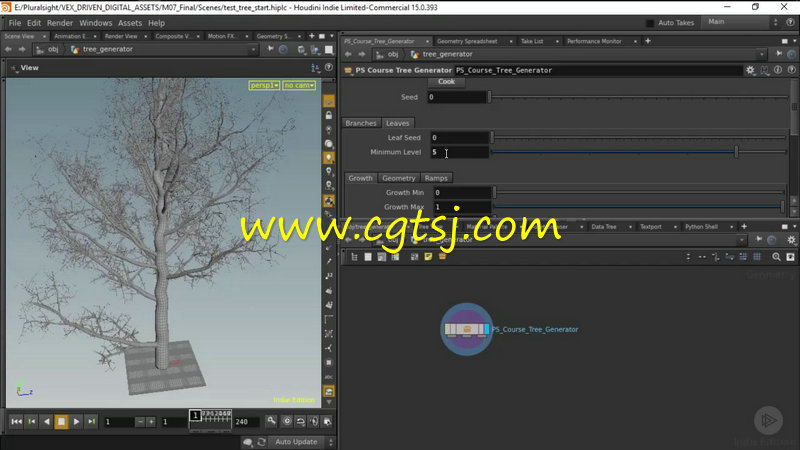Stop playback

click(61, 421)
